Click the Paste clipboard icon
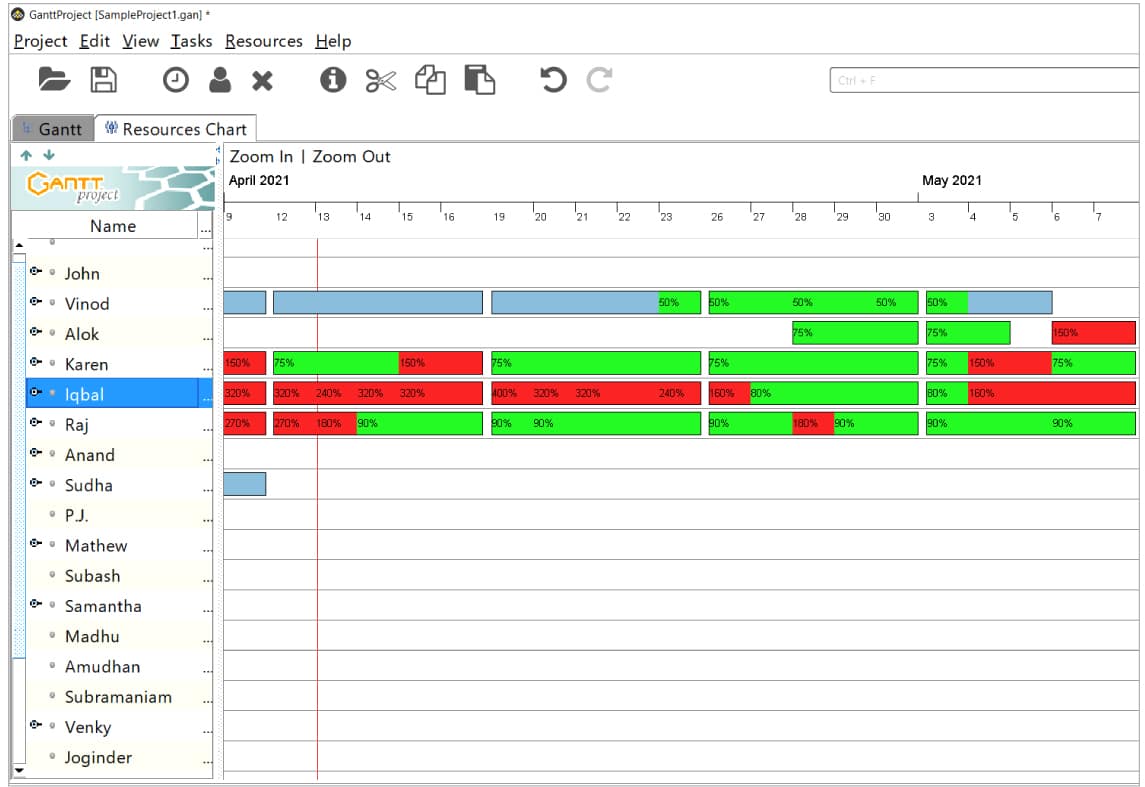Image resolution: width=1145 pixels, height=787 pixels. (x=480, y=80)
